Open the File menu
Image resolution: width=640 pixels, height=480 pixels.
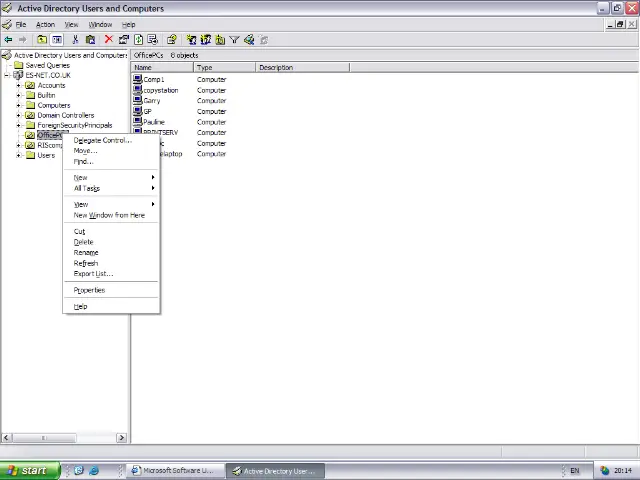point(21,24)
